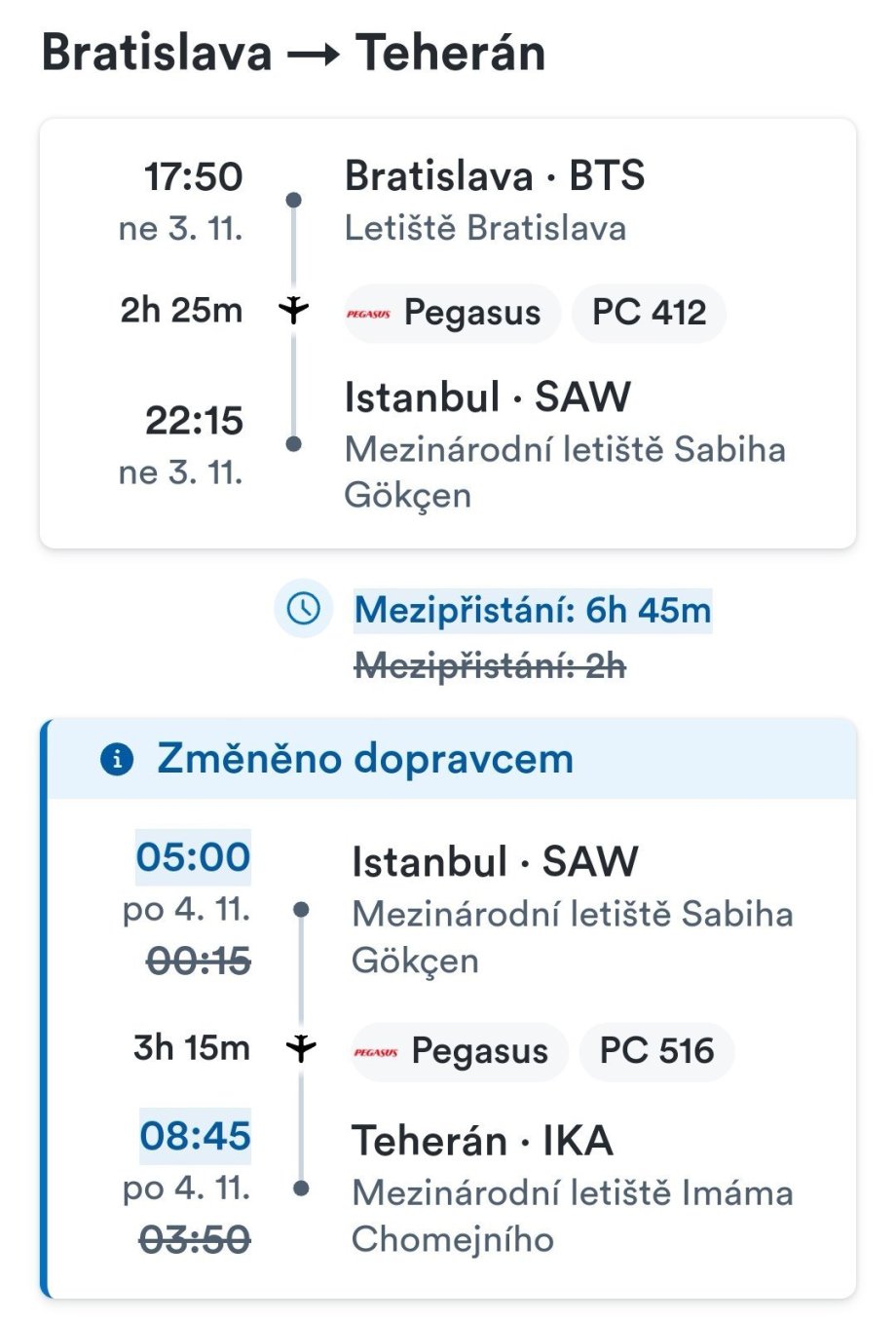Click the clock icon beside Mezipřistání
Screen dimensions: 896x1321
coord(304,609)
